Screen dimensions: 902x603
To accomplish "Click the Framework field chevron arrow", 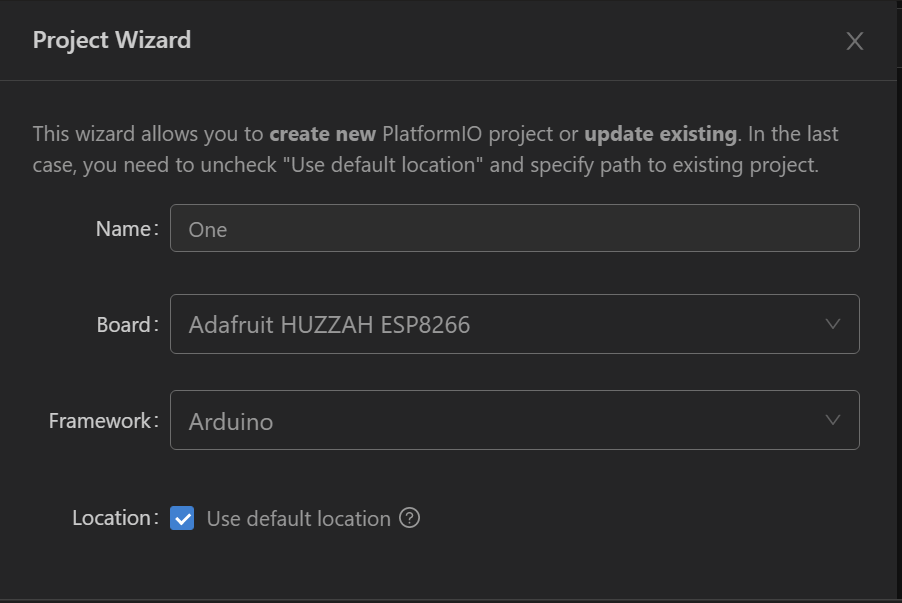I will click(832, 420).
